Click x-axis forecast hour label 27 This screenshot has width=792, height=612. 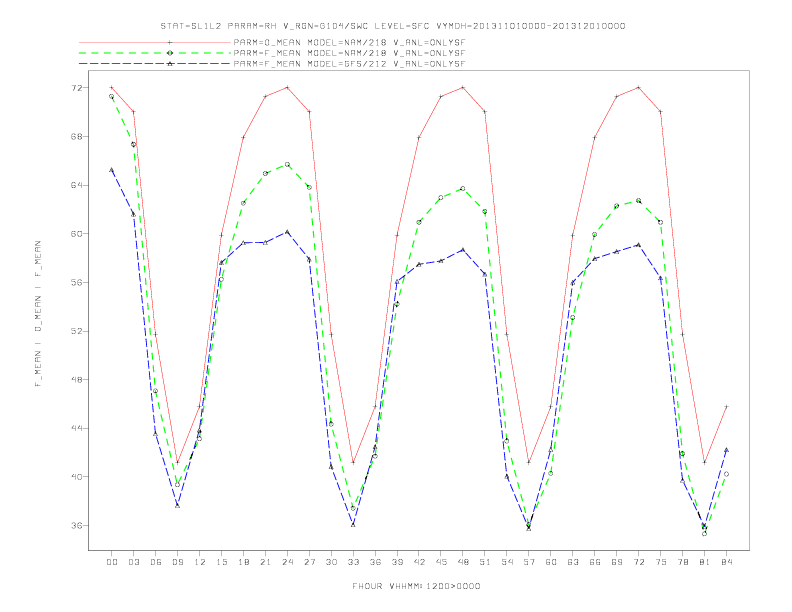[309, 562]
